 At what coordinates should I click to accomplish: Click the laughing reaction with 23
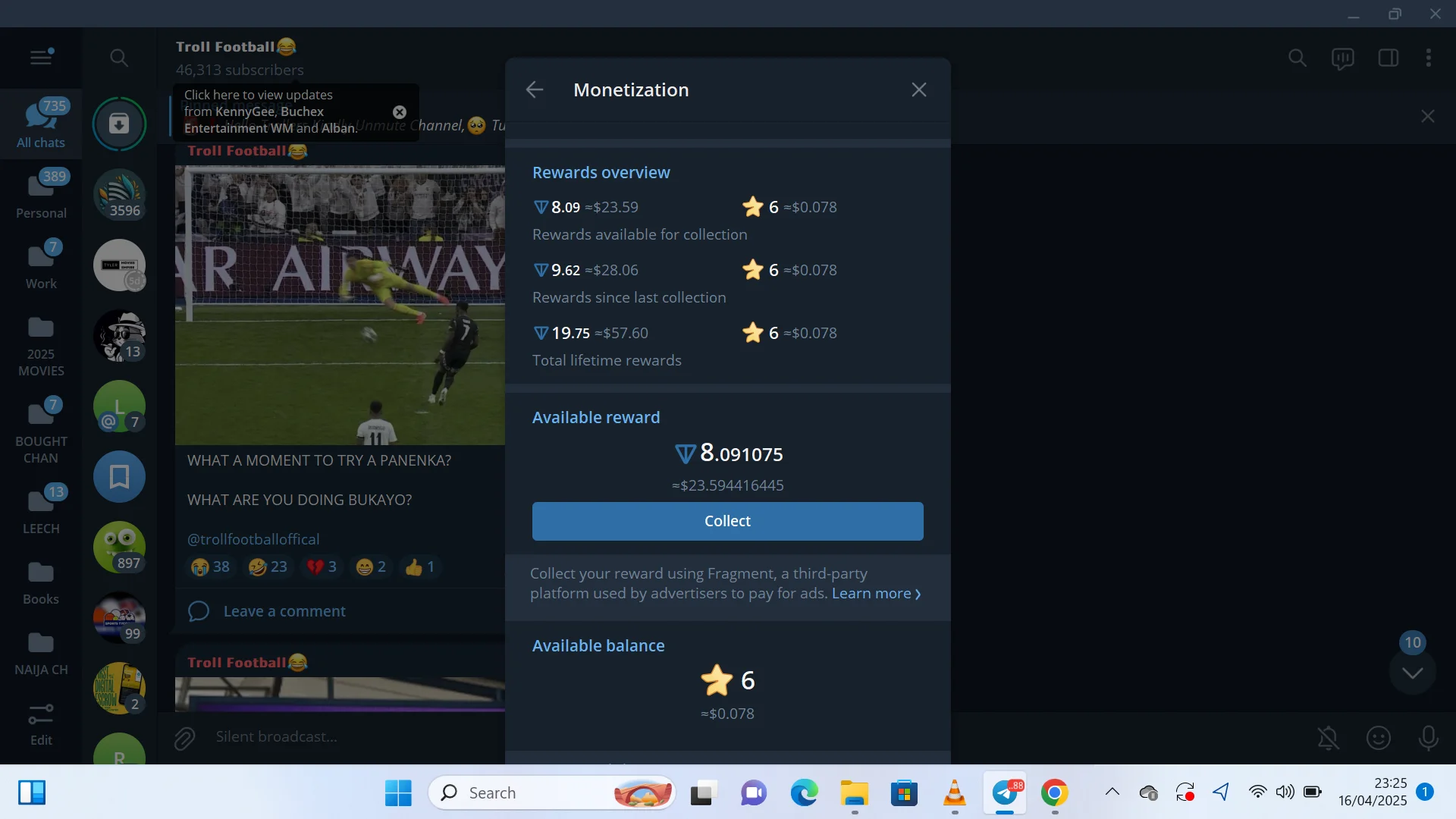268,566
